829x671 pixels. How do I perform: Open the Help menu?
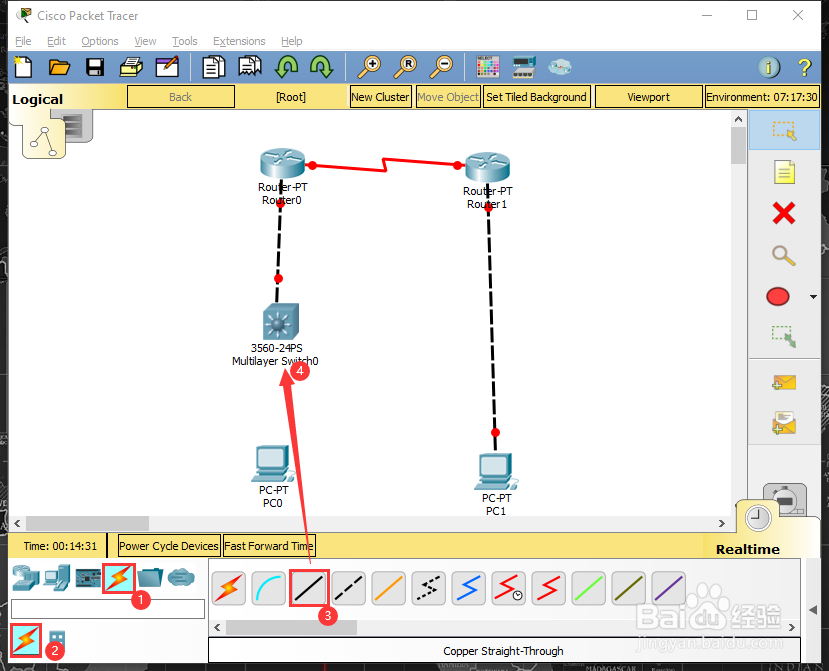[x=291, y=41]
